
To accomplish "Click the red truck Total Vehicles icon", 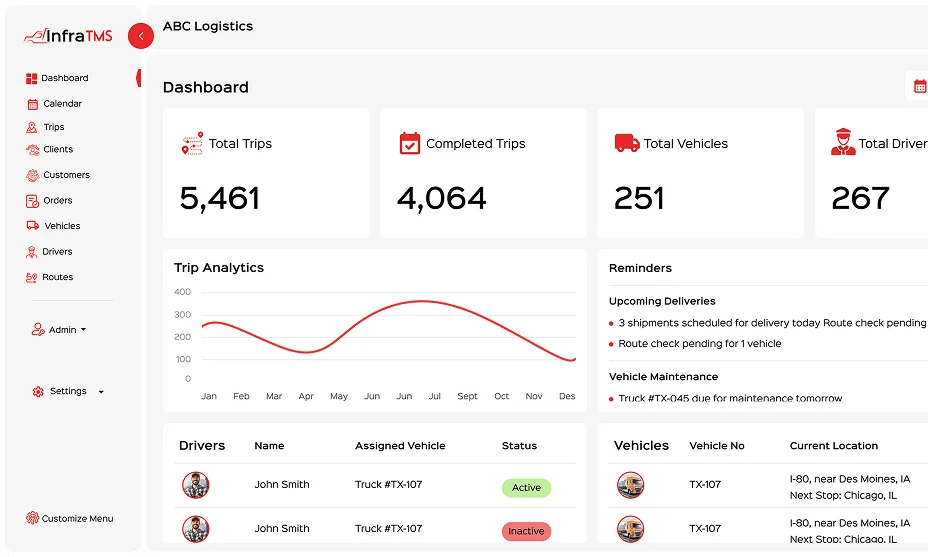I will click(x=627, y=143).
